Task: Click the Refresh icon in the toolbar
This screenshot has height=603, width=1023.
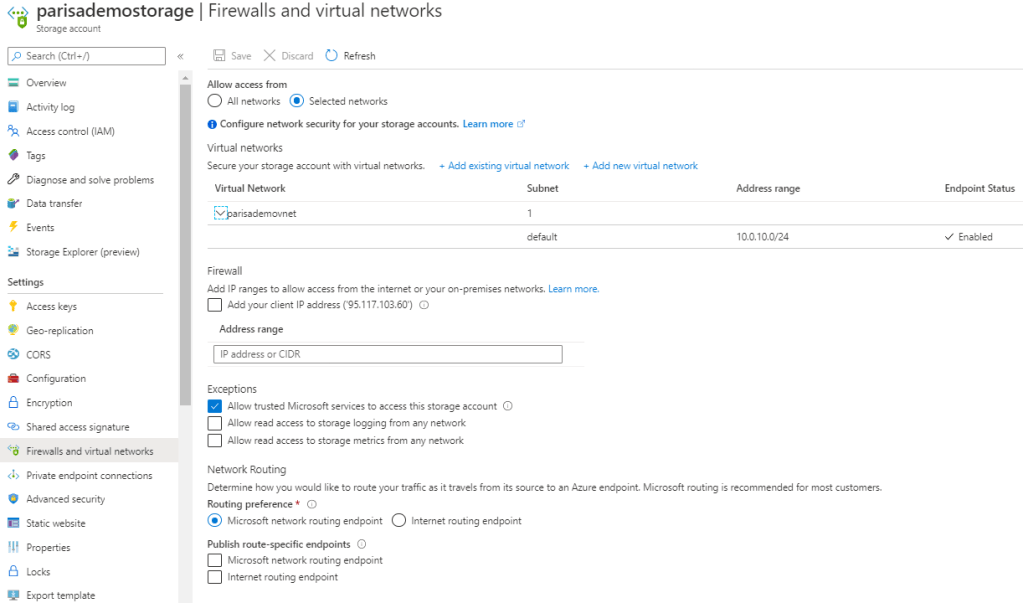Action: [x=332, y=56]
